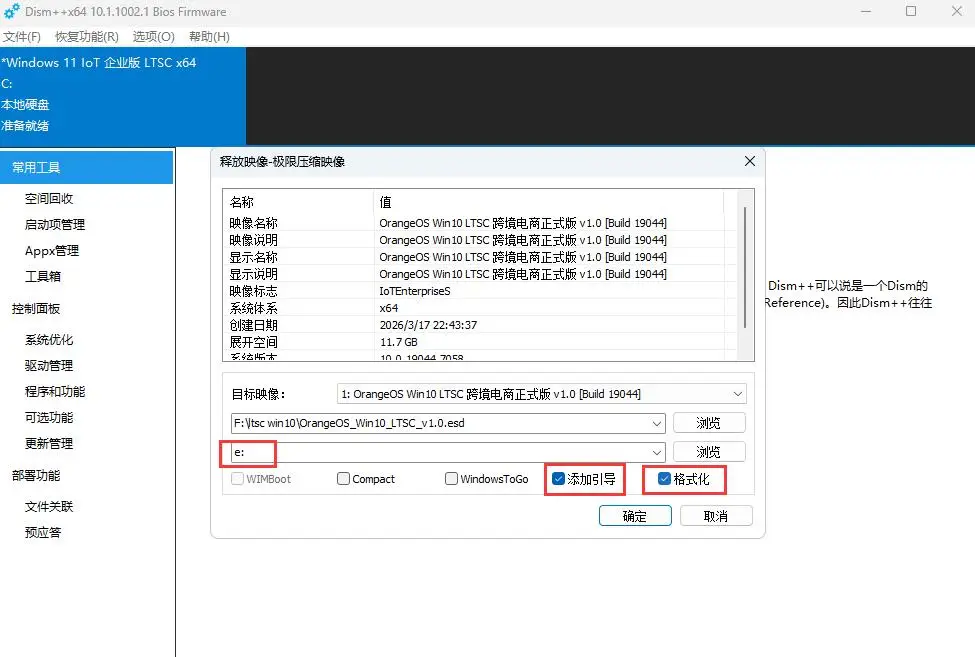Check the WindowsToGo option

451,479
